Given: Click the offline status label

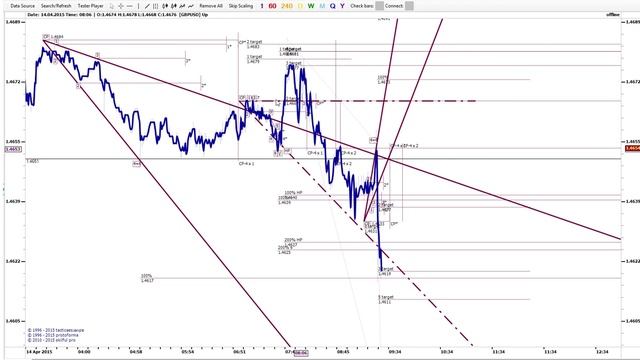Looking at the screenshot, I should click(x=613, y=15).
